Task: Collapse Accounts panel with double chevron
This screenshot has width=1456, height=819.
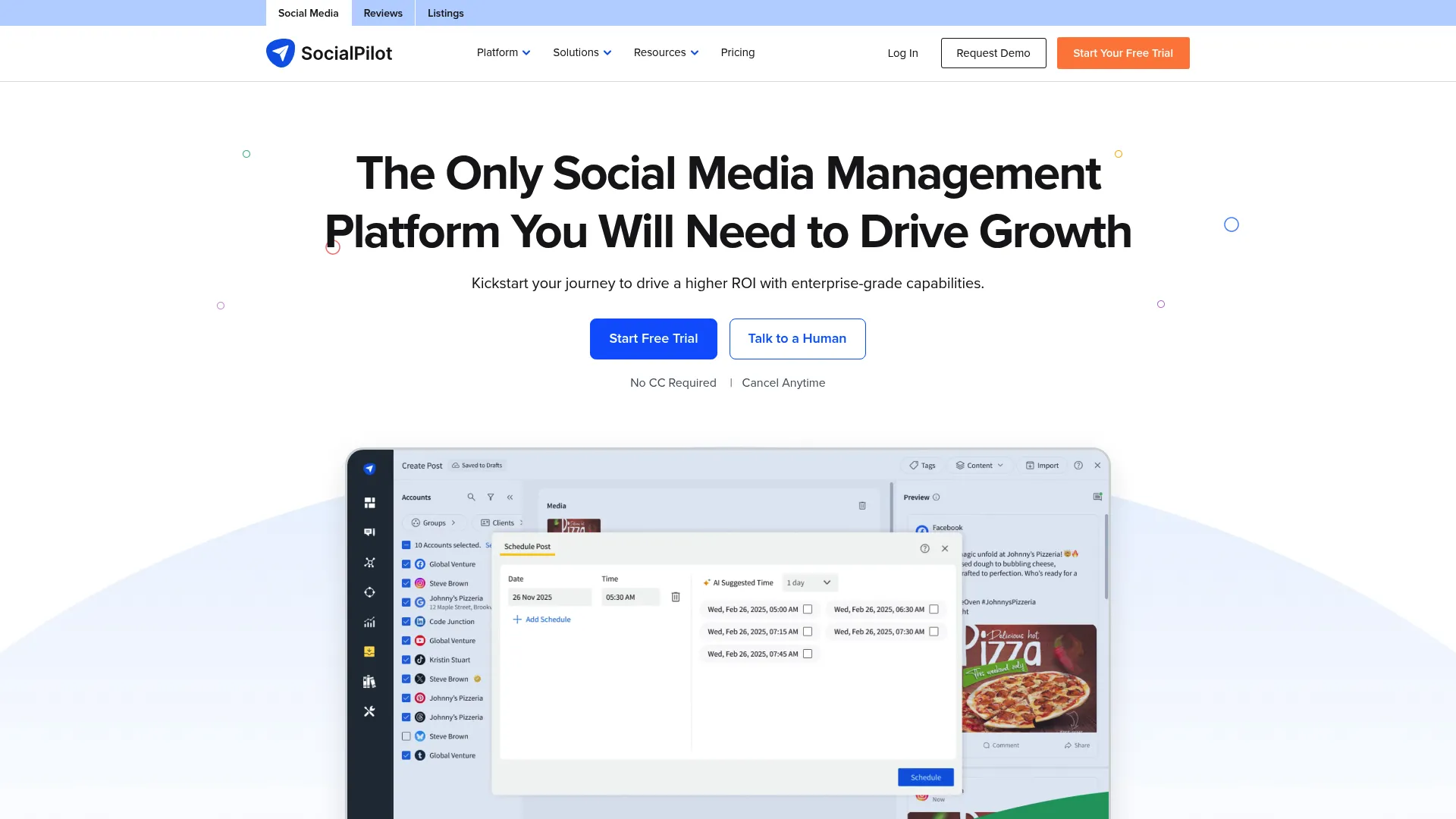Action: pos(510,497)
